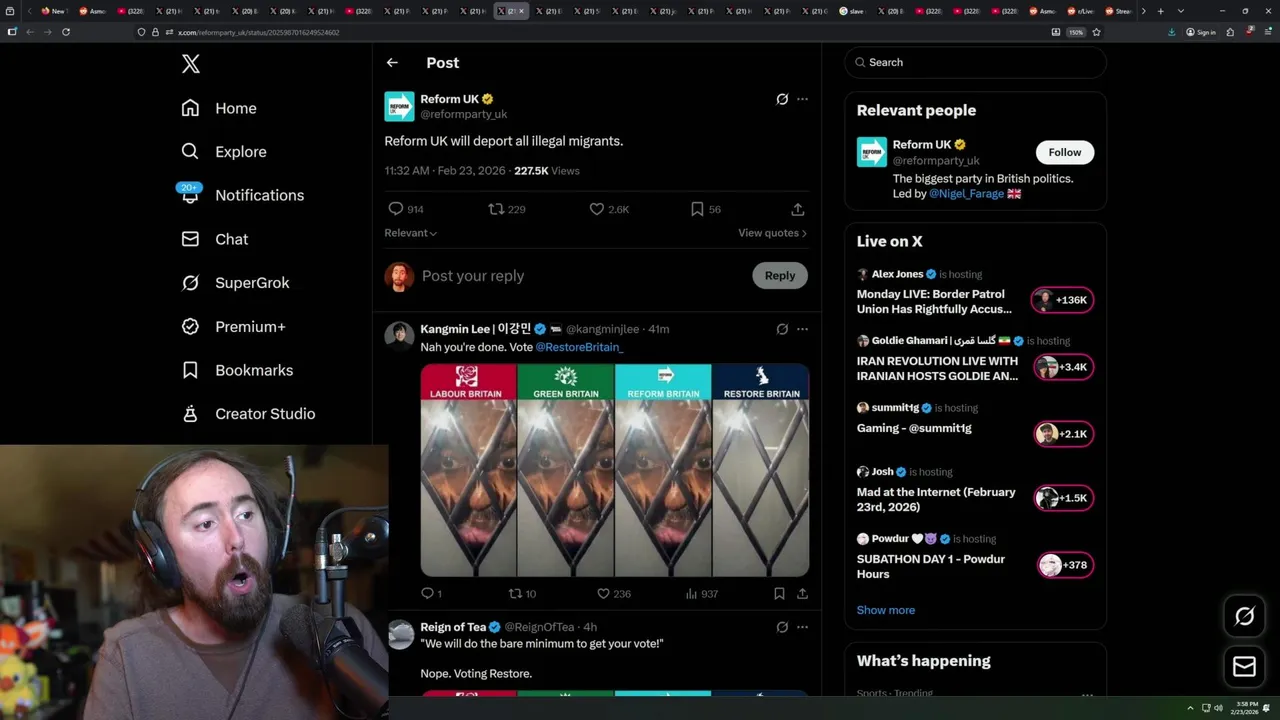Image resolution: width=1280 pixels, height=720 pixels.
Task: Open Creator Studio
Action: click(x=248, y=414)
